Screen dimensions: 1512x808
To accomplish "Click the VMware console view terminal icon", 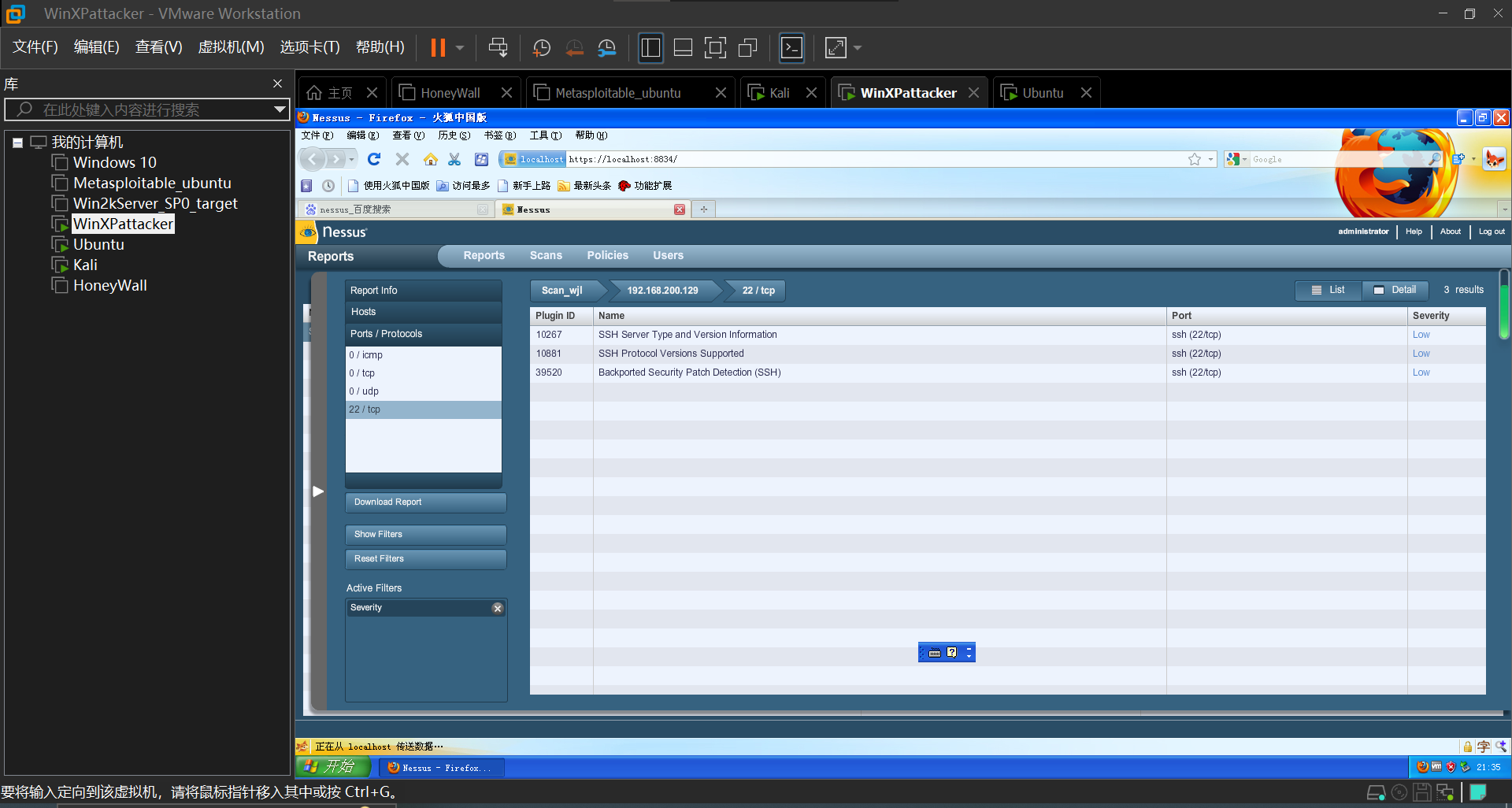I will point(791,48).
